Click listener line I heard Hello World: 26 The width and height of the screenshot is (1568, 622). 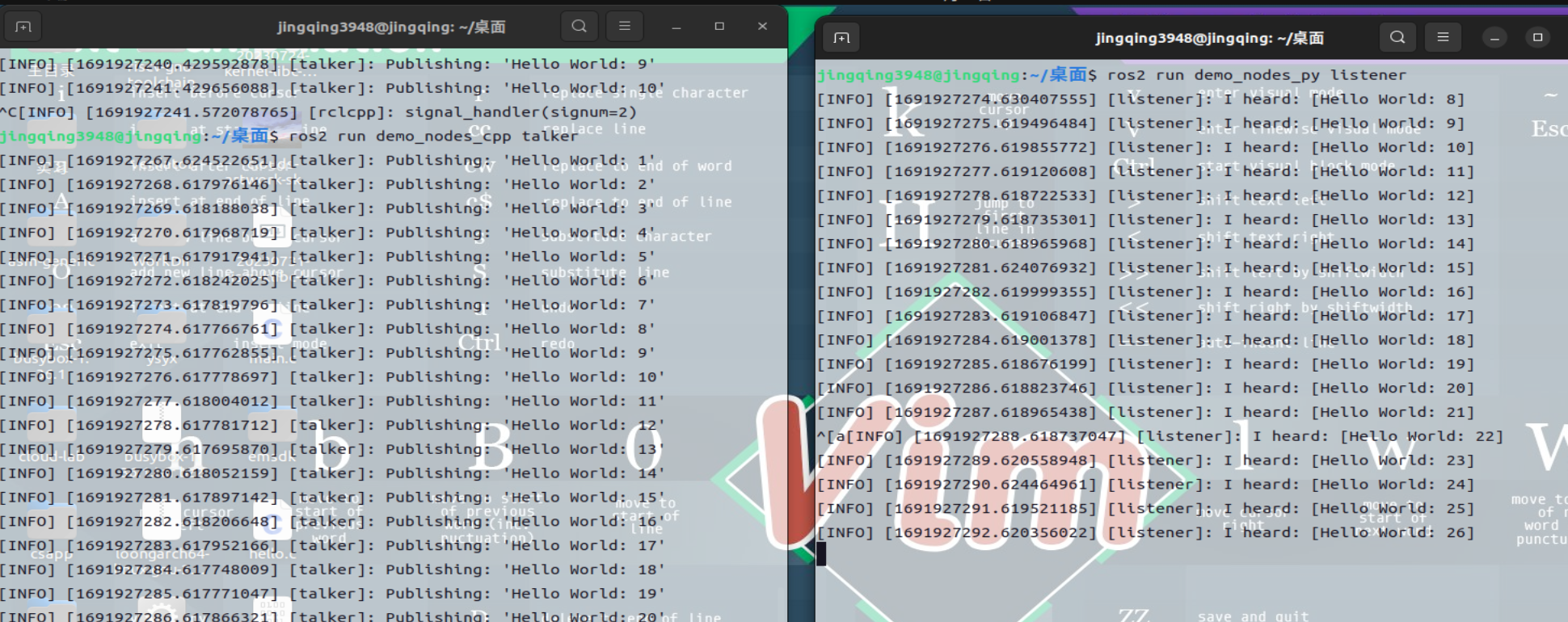point(1145,532)
